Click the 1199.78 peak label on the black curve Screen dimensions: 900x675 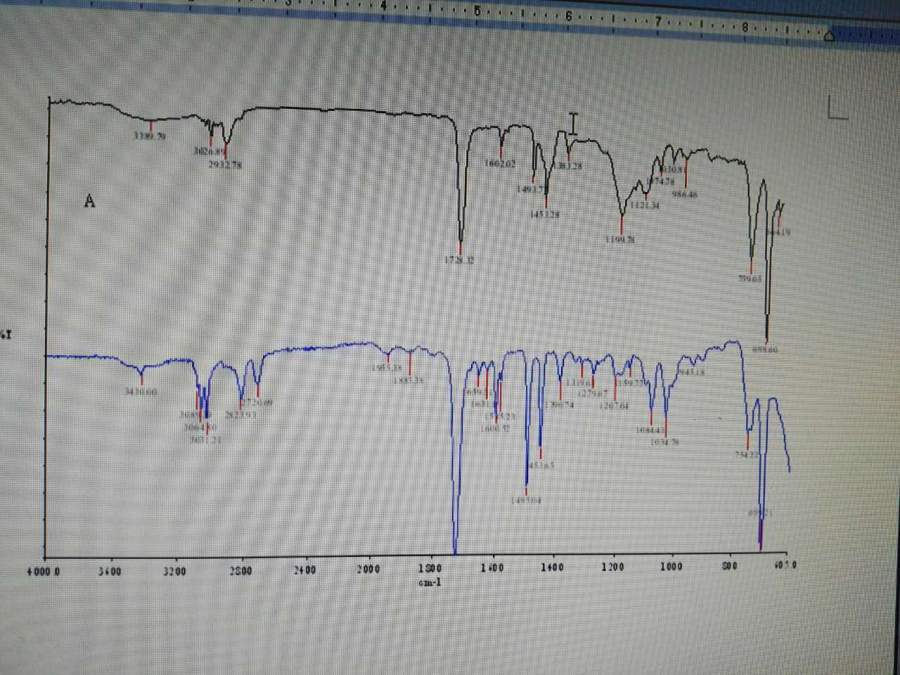tap(620, 239)
